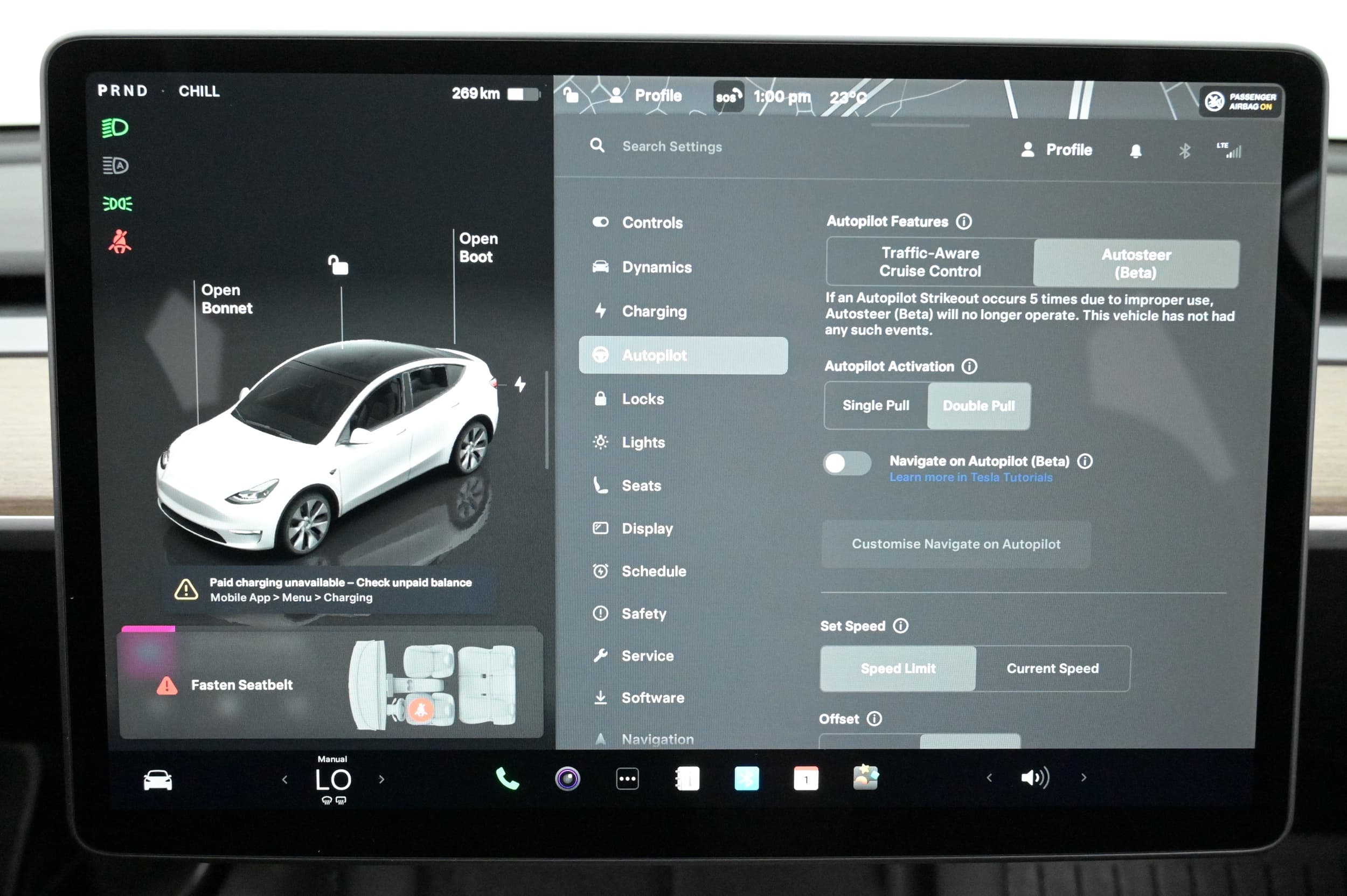Select Single Pull activation
The height and width of the screenshot is (896, 1347).
[x=876, y=405]
